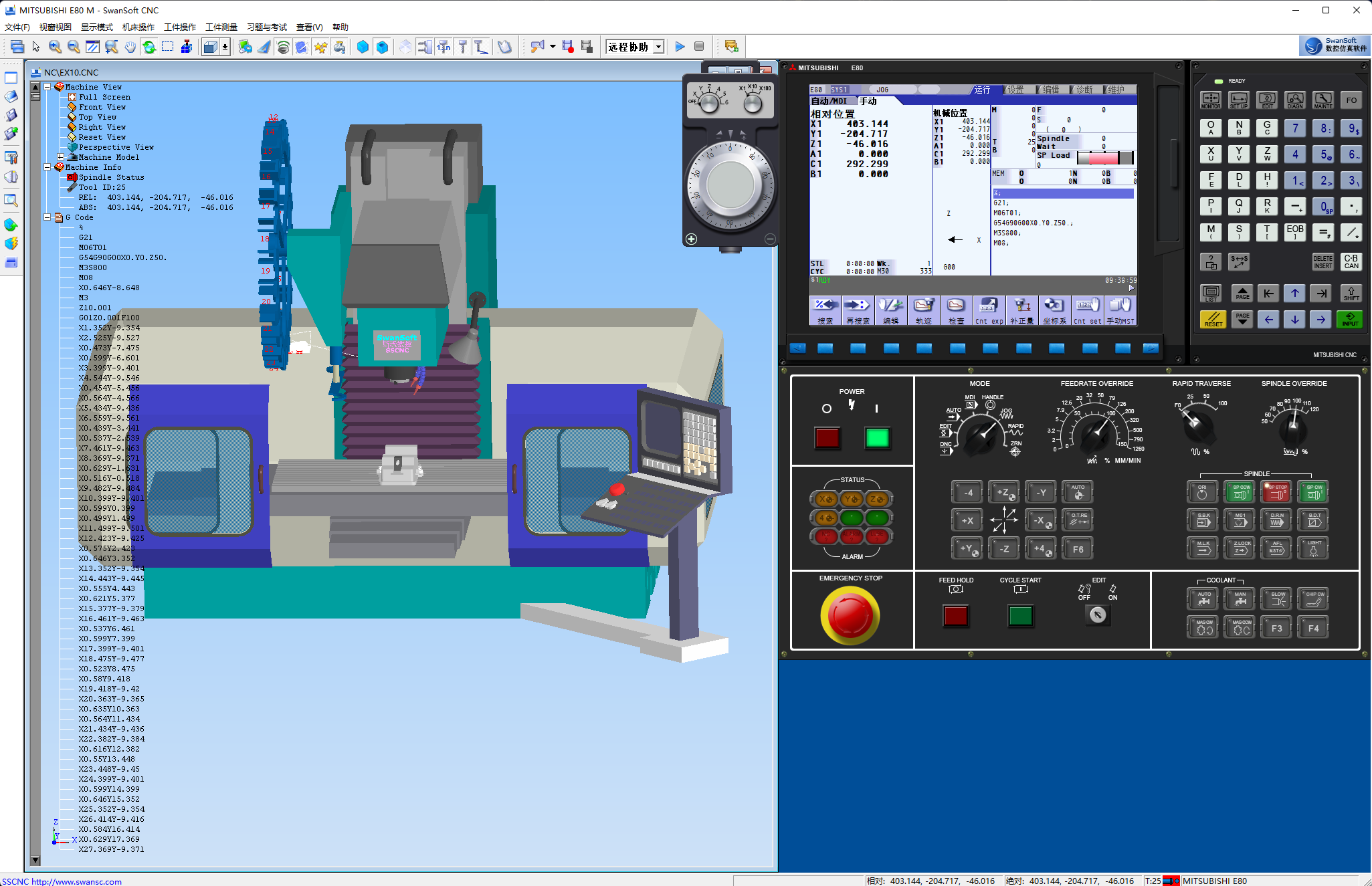The height and width of the screenshot is (886, 1372).
Task: Collapse the Machine View tree node
Action: 47,87
